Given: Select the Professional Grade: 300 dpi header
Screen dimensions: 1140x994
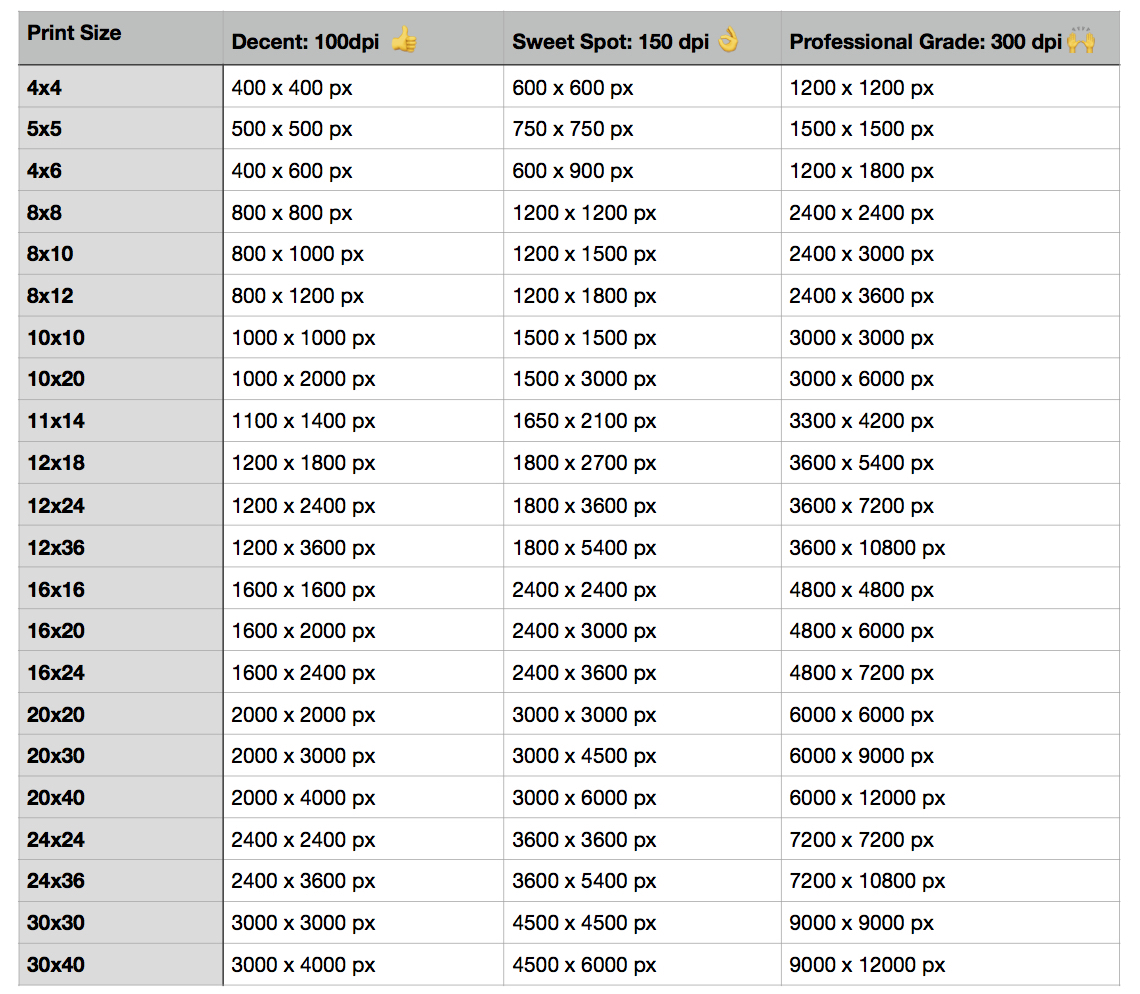Looking at the screenshot, I should (x=925, y=42).
